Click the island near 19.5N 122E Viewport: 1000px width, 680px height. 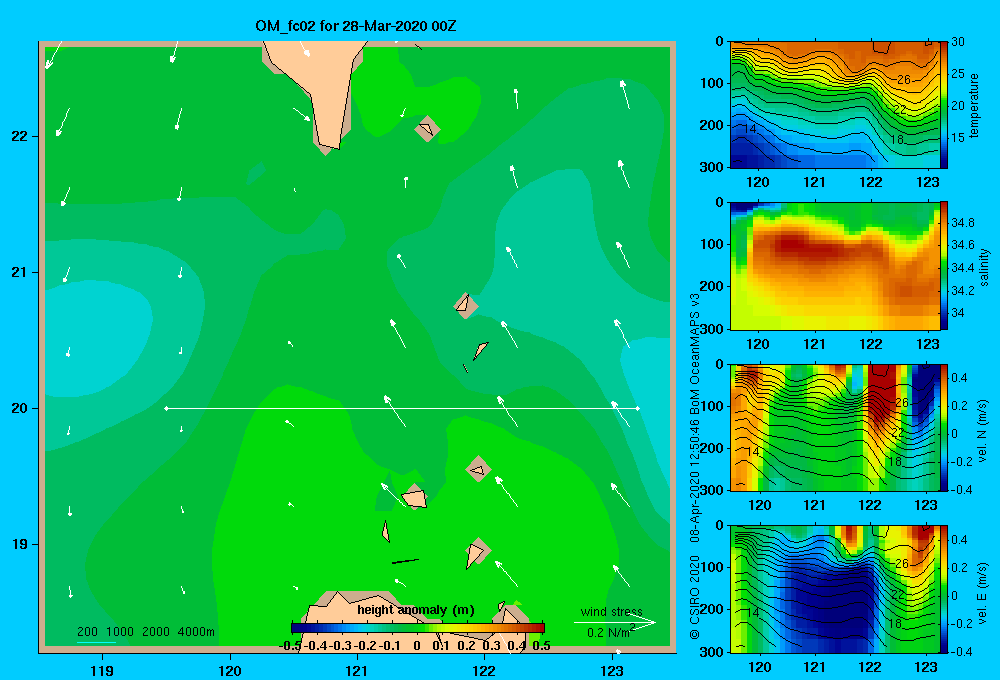point(478,469)
